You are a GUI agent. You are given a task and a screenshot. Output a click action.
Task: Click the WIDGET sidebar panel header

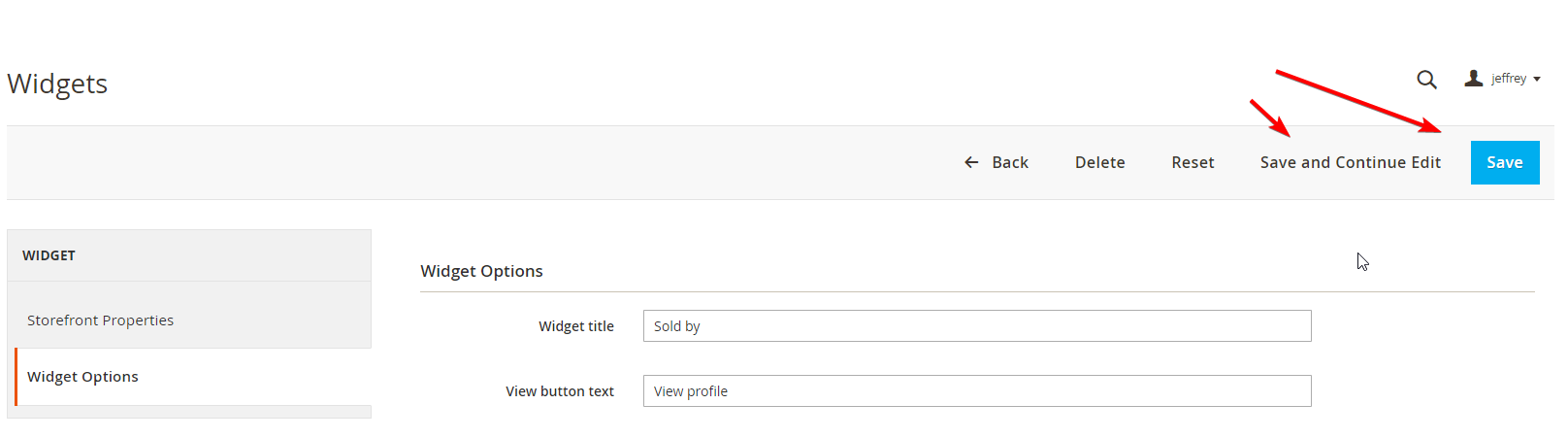(189, 255)
